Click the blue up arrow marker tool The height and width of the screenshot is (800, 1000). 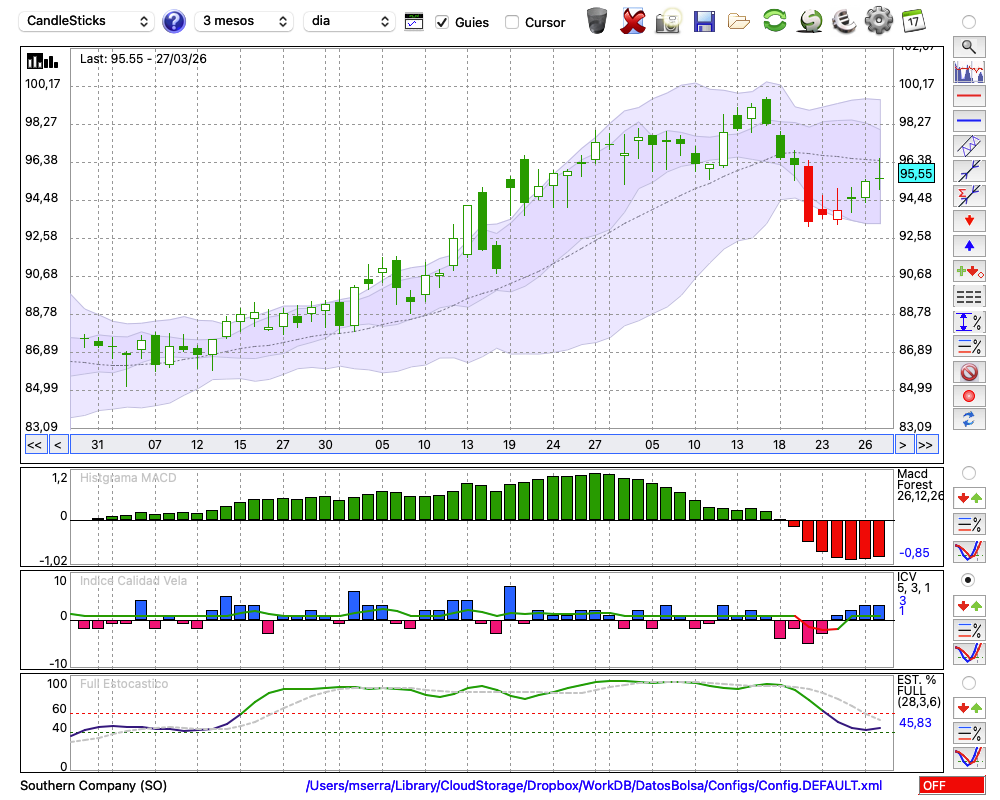pos(969,246)
